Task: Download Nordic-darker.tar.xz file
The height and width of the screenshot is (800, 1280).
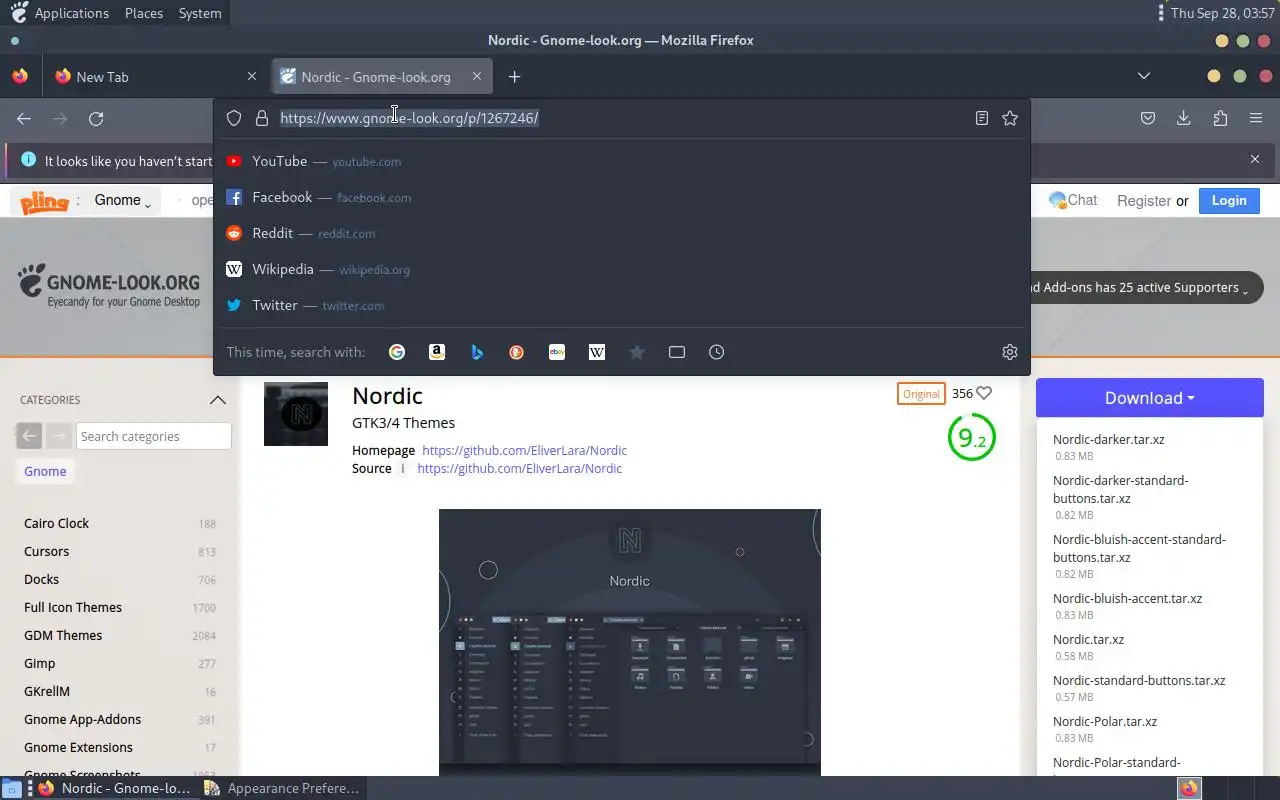Action: click(1108, 439)
